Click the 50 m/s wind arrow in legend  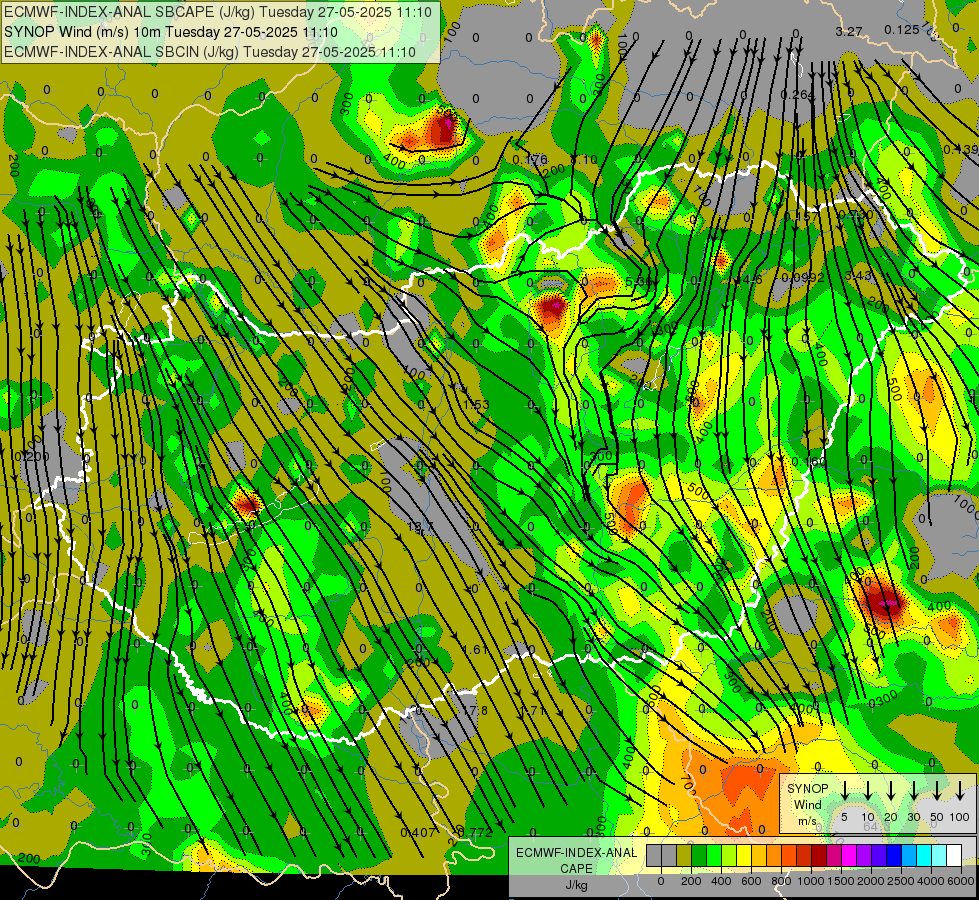pos(937,790)
